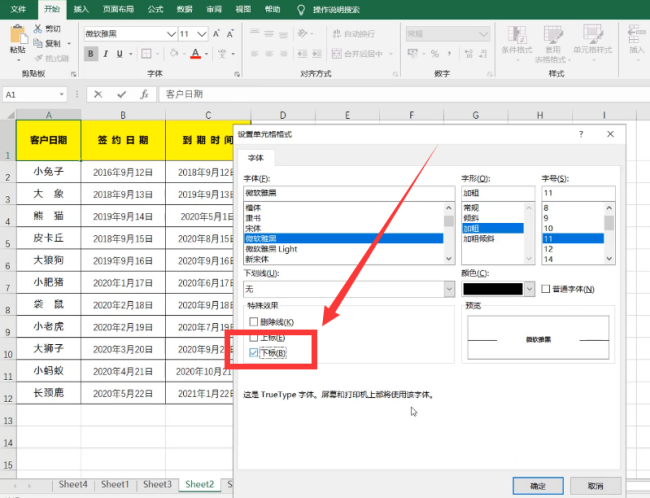650x498 pixels.
Task: Click the font list scrollbar down arrow
Action: click(x=449, y=259)
